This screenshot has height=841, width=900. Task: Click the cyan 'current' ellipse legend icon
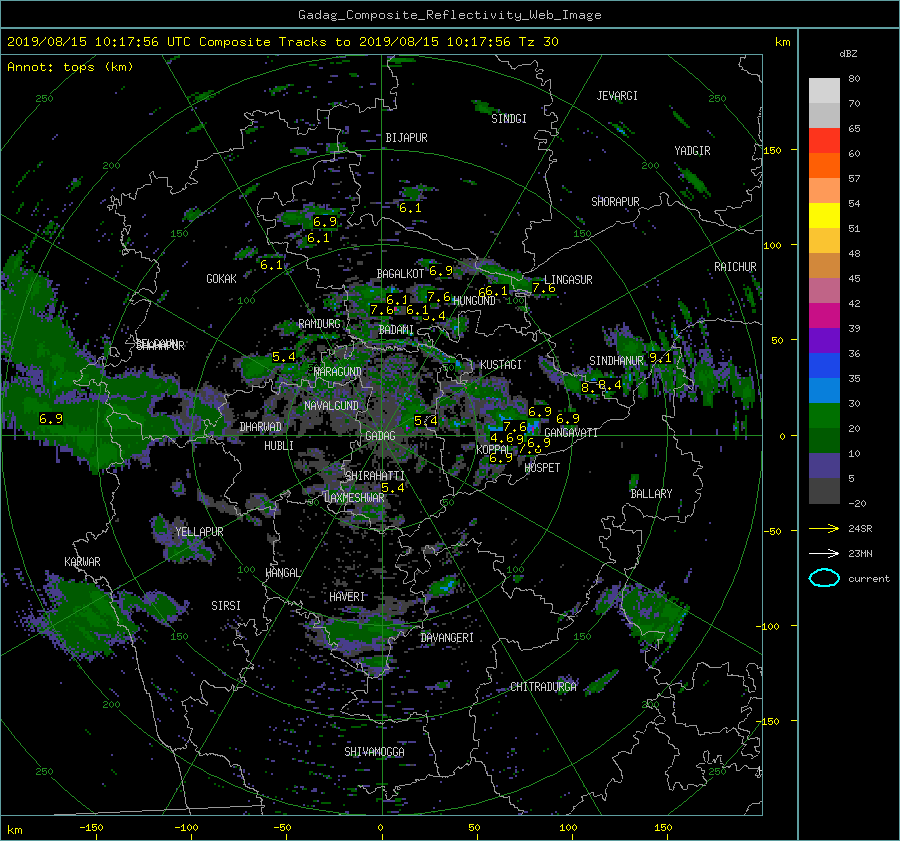tap(824, 578)
